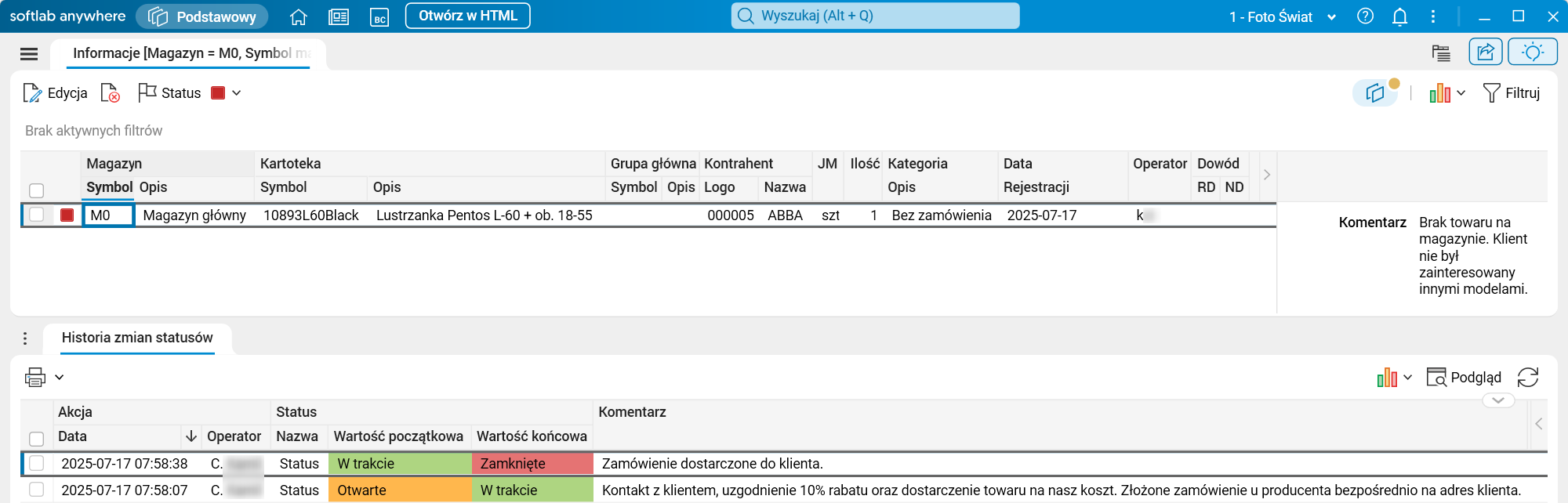
Task: Click the red Zamknięte status cell
Action: [532, 463]
